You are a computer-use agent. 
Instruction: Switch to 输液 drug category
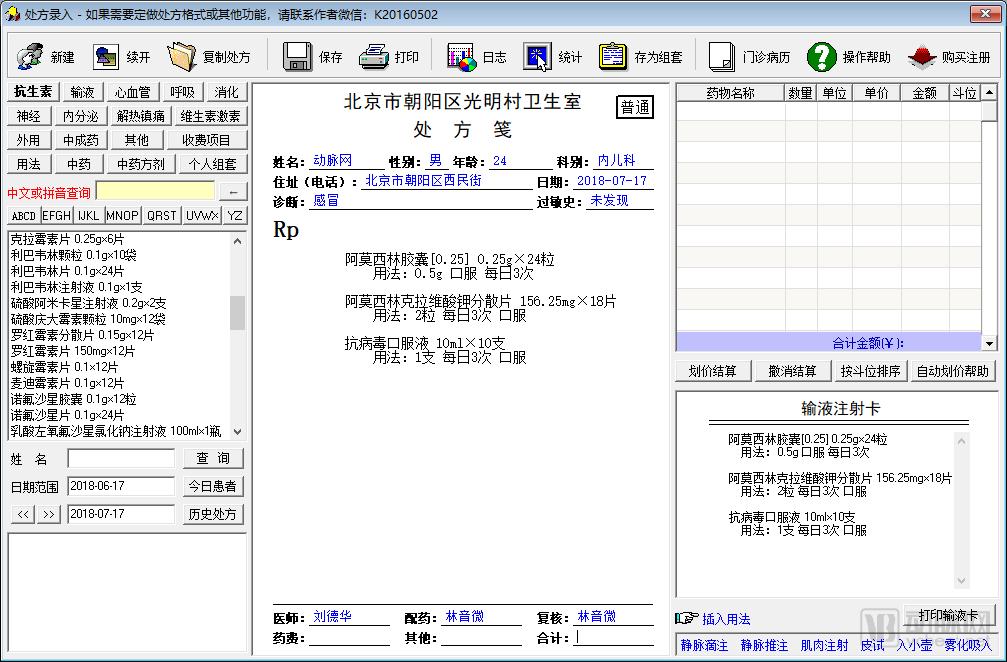(x=82, y=92)
